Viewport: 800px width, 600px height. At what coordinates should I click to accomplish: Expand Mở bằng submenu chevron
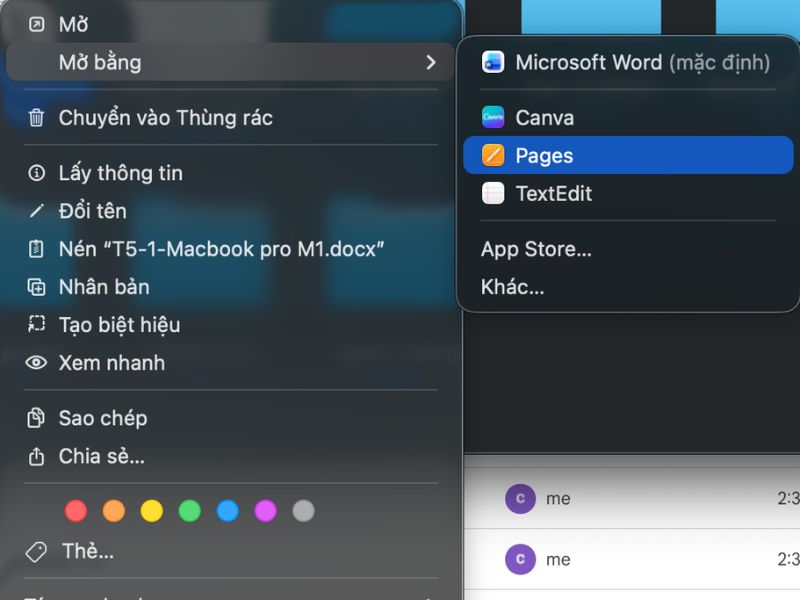(431, 62)
